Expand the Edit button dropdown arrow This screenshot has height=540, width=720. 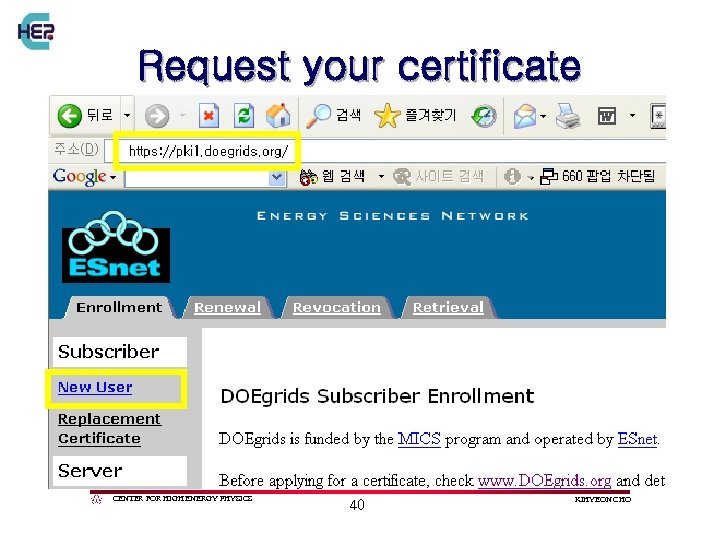pyautogui.click(x=632, y=115)
